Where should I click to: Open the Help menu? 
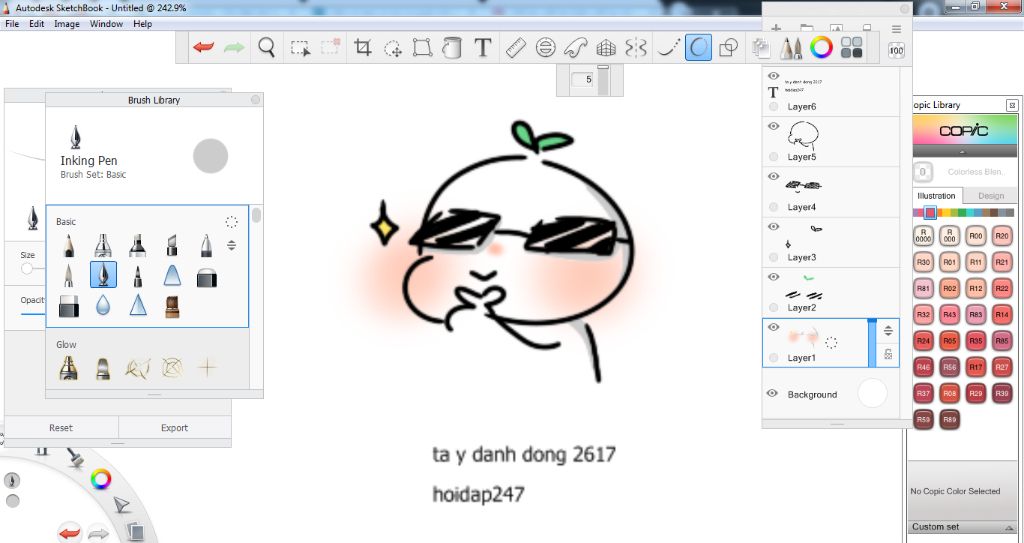pos(142,24)
